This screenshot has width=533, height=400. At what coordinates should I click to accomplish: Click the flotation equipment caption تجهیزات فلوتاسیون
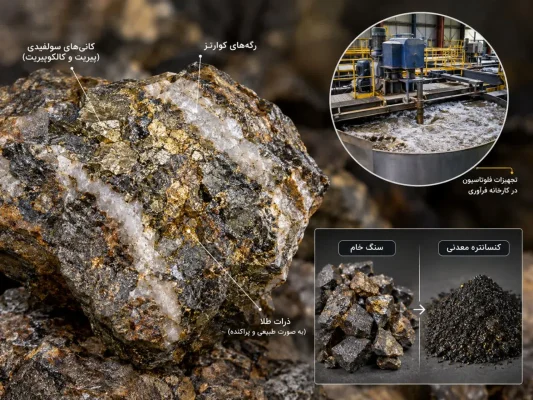pos(490,180)
